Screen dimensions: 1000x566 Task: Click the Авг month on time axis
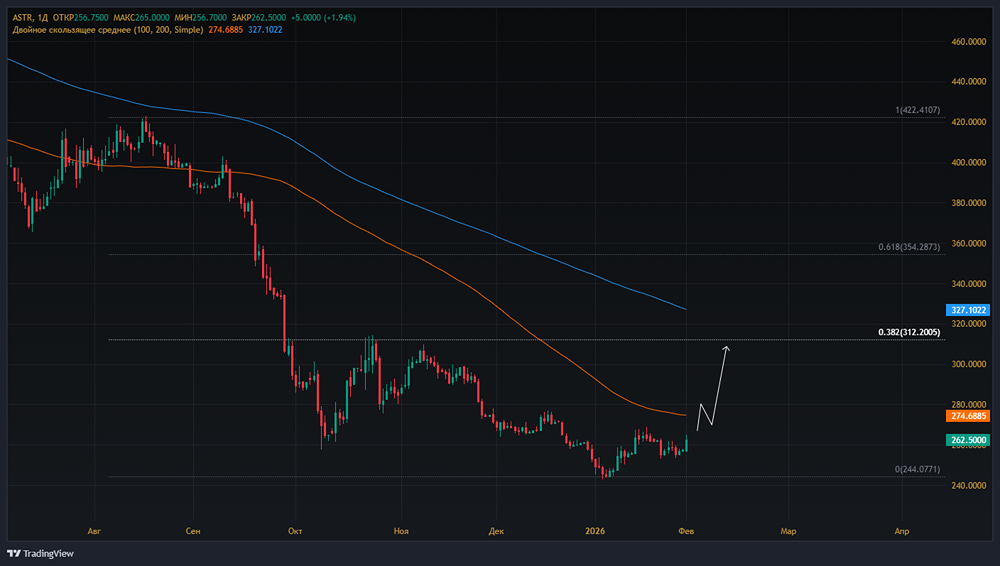[x=94, y=531]
